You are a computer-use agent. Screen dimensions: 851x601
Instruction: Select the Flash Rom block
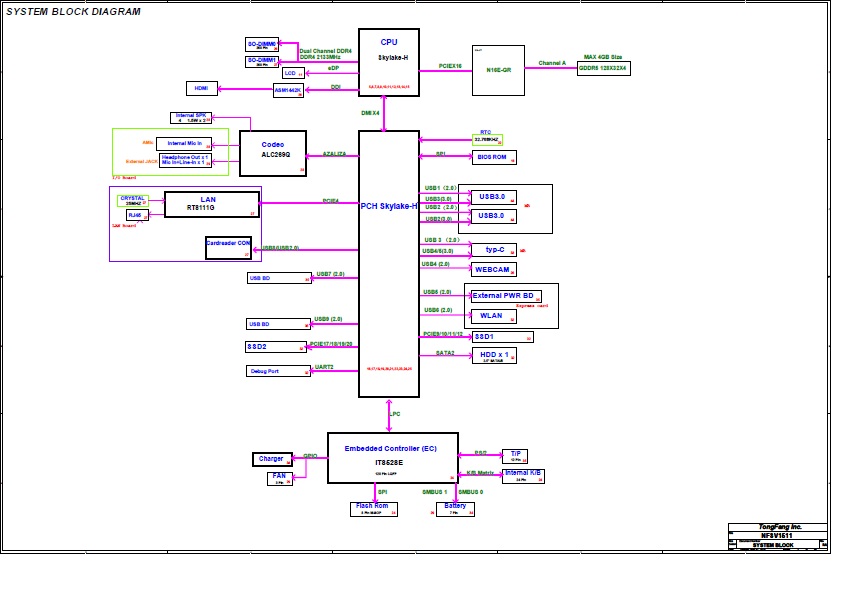click(x=374, y=509)
